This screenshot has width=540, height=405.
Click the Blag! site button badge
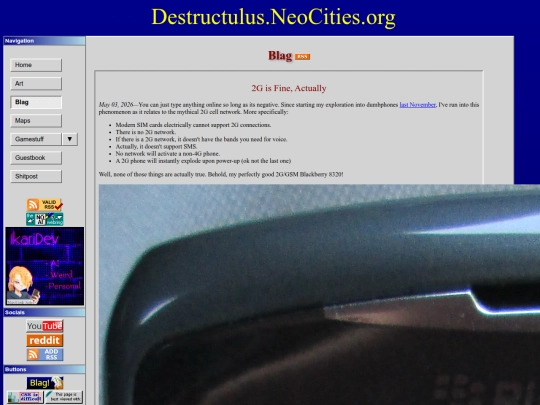45,383
